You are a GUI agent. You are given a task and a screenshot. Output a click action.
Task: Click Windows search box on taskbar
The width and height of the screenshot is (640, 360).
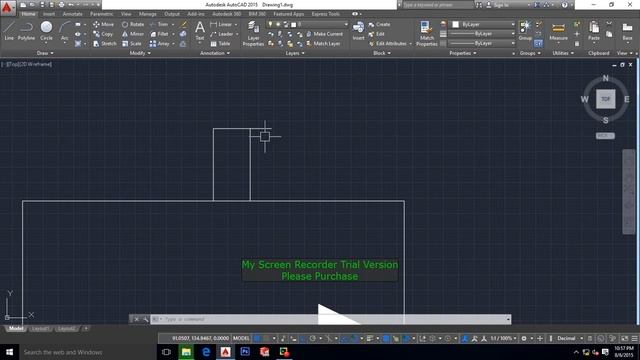(88, 352)
